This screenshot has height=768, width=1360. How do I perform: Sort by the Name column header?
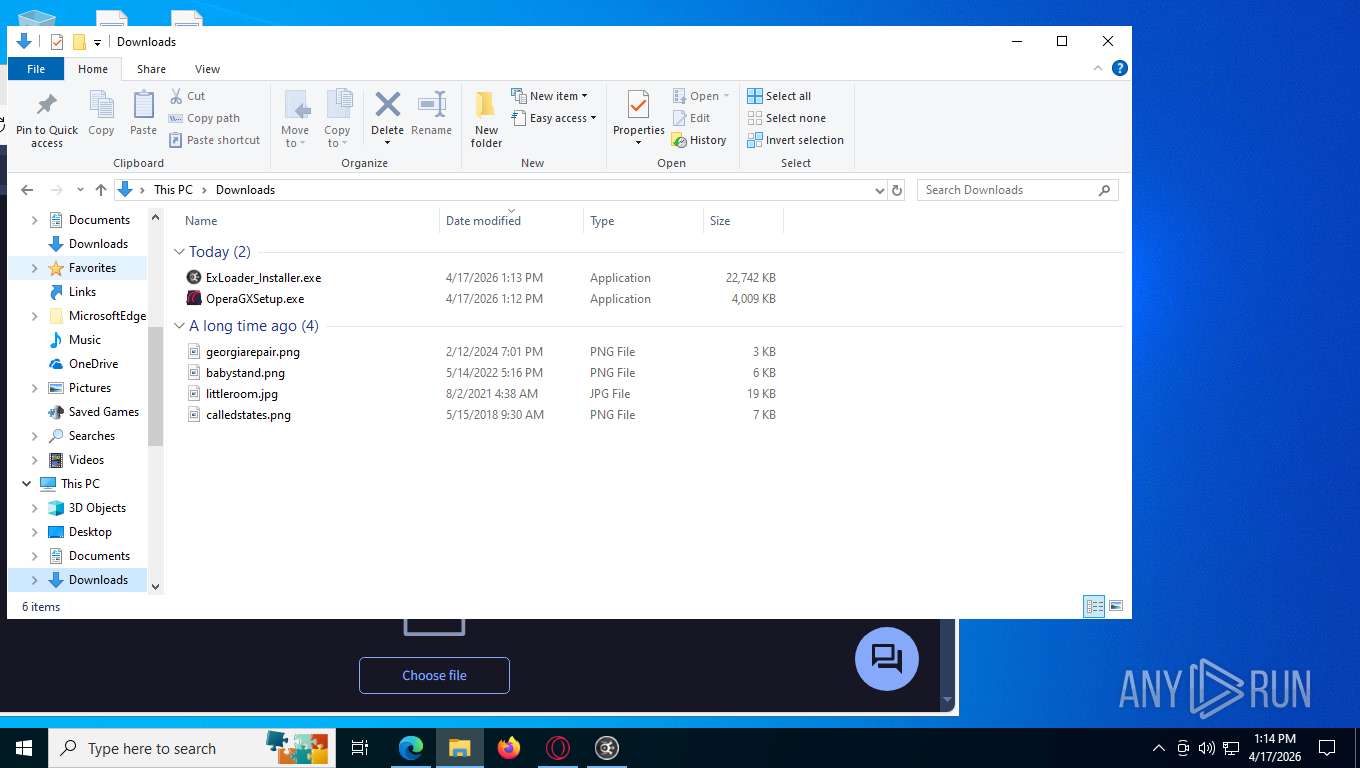tap(308, 221)
